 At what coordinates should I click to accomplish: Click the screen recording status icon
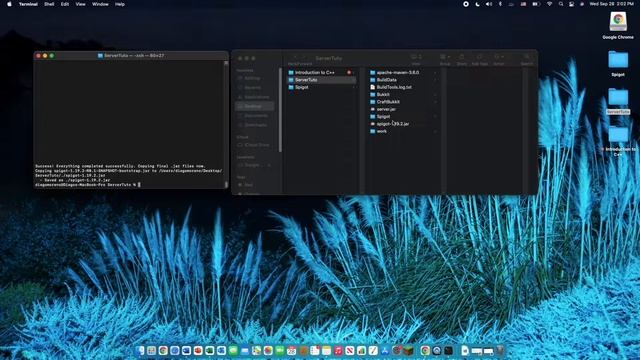pyautogui.click(x=466, y=4)
